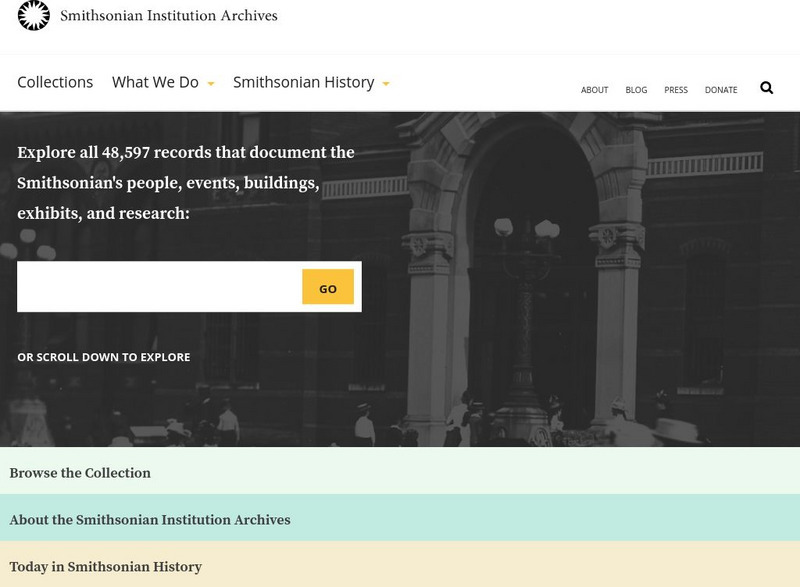800x587 pixels.
Task: Open the ABOUT page link
Action: [593, 89]
